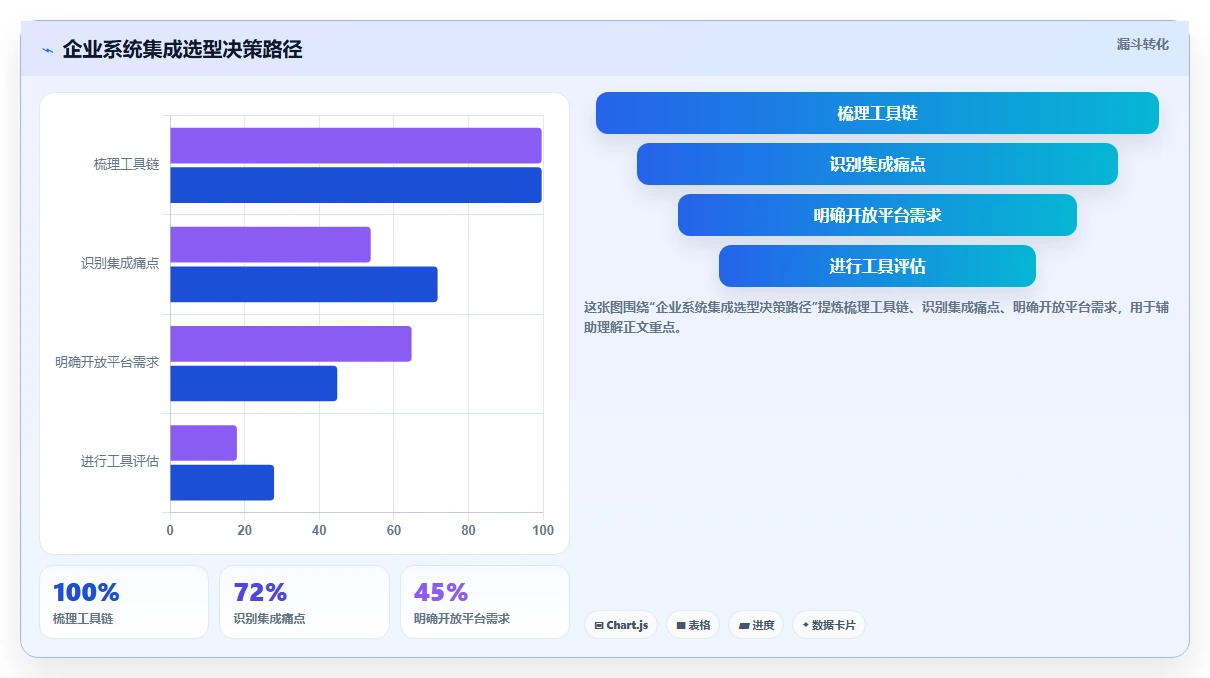Click the purple bar for 明确开放平台需求
This screenshot has height=678, width=1210.
(291, 344)
